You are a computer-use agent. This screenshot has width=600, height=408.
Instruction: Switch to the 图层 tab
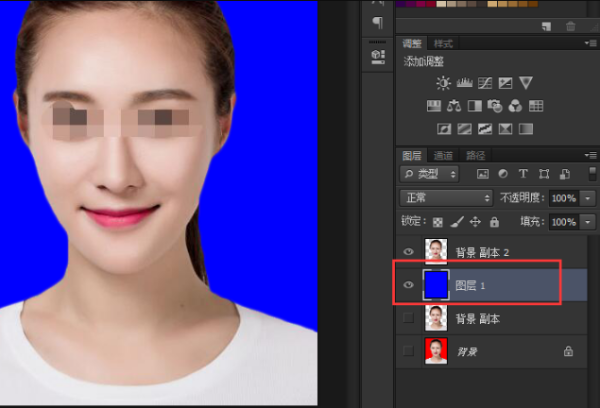411,155
